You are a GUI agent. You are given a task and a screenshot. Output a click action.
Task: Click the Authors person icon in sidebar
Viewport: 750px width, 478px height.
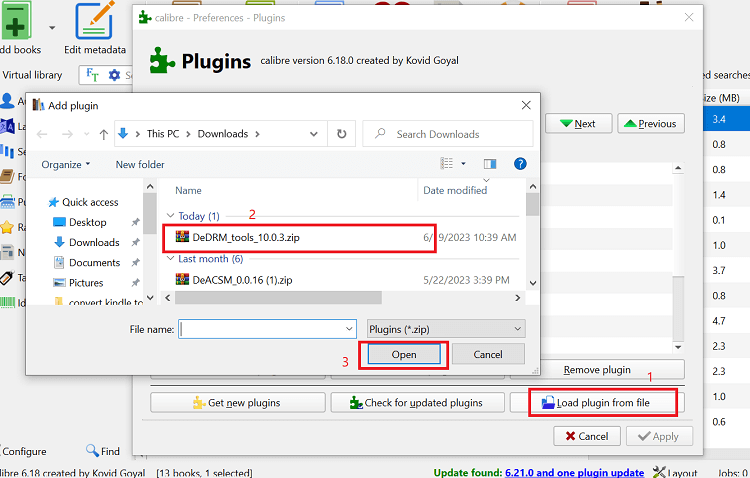[7, 101]
